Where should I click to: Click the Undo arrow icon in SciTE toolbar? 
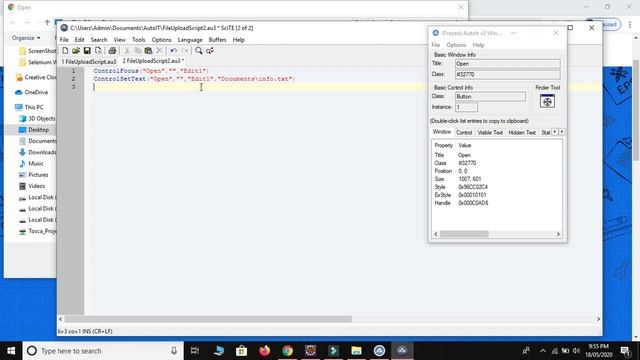[x=173, y=51]
